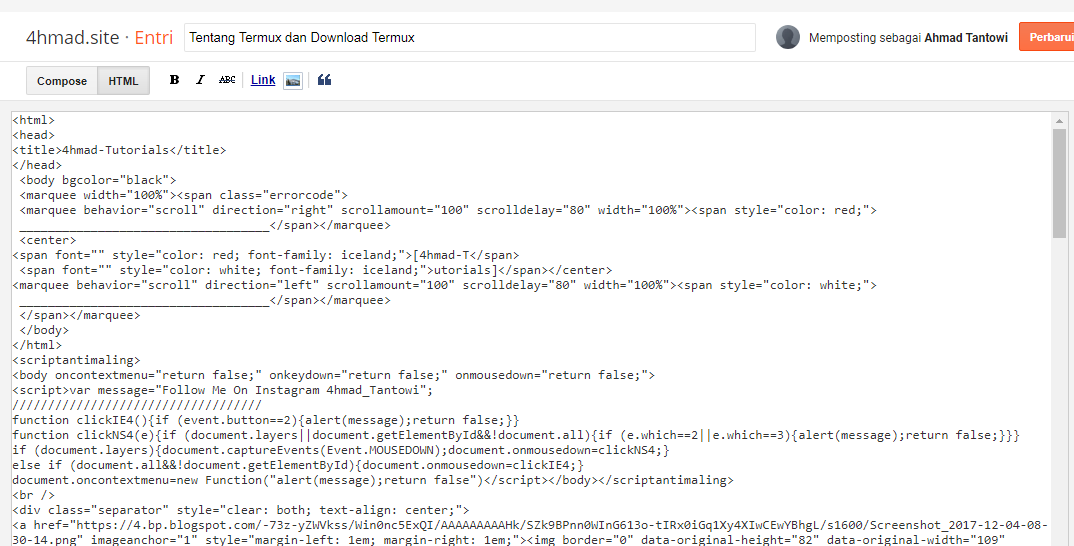The width and height of the screenshot is (1074, 546).
Task: Click the div class="separator" line
Action: click(241, 510)
